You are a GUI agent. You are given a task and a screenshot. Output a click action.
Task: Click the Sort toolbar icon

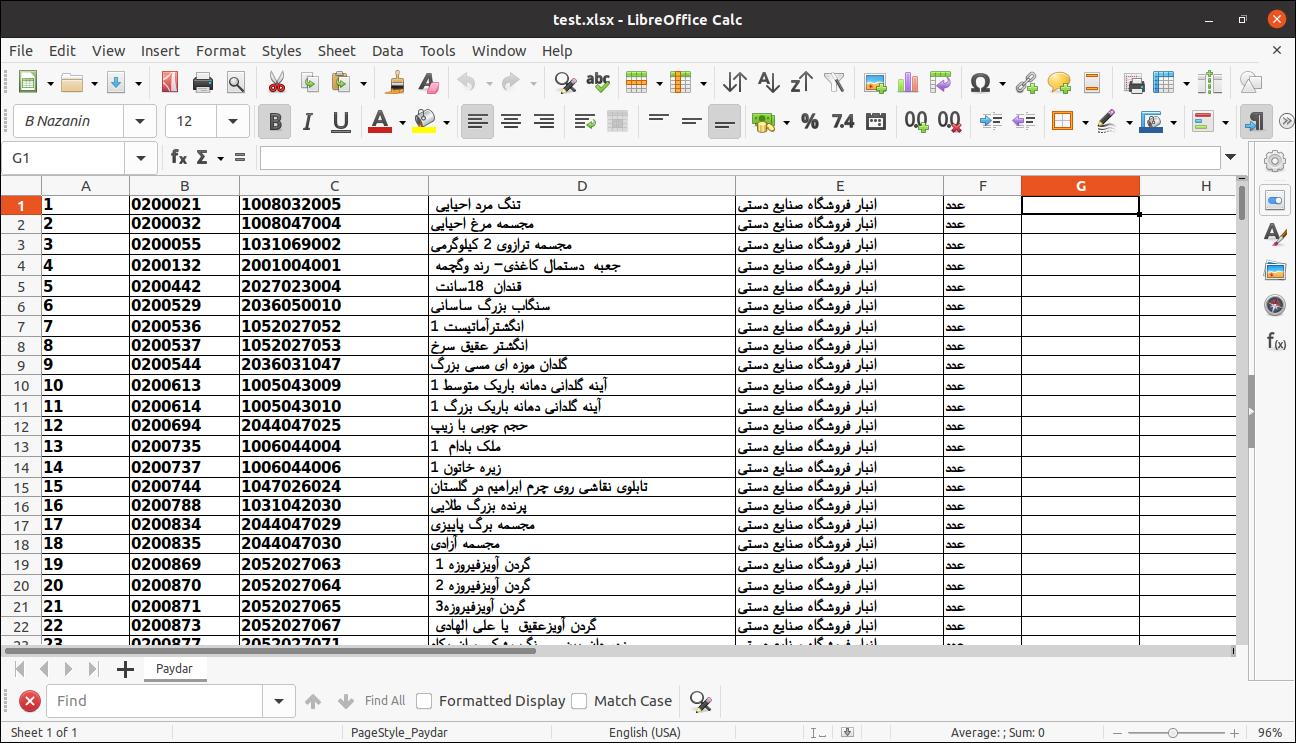click(735, 83)
